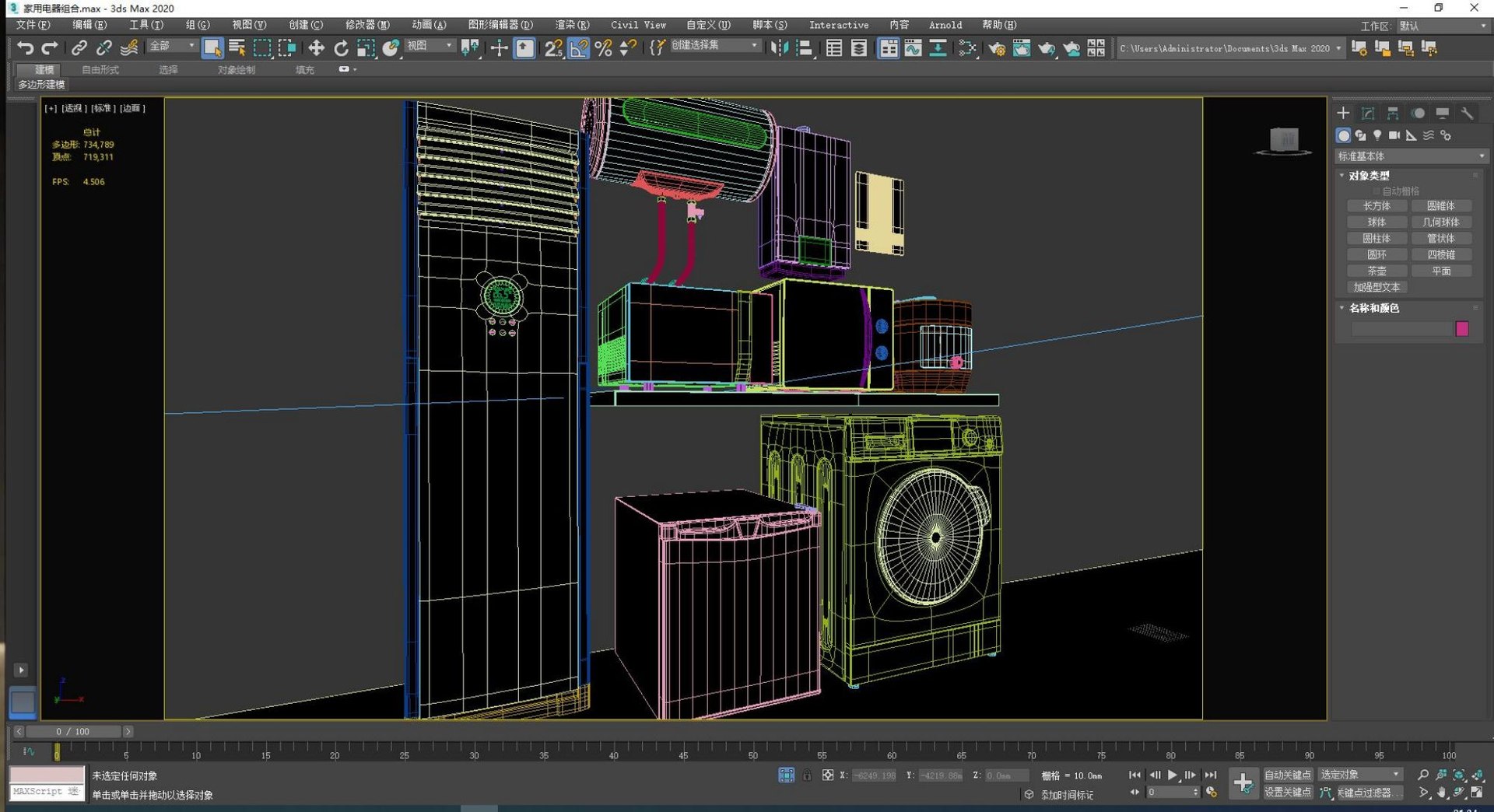Click the pink object color swatch
Viewport: 1494px width, 812px height.
1462,329
